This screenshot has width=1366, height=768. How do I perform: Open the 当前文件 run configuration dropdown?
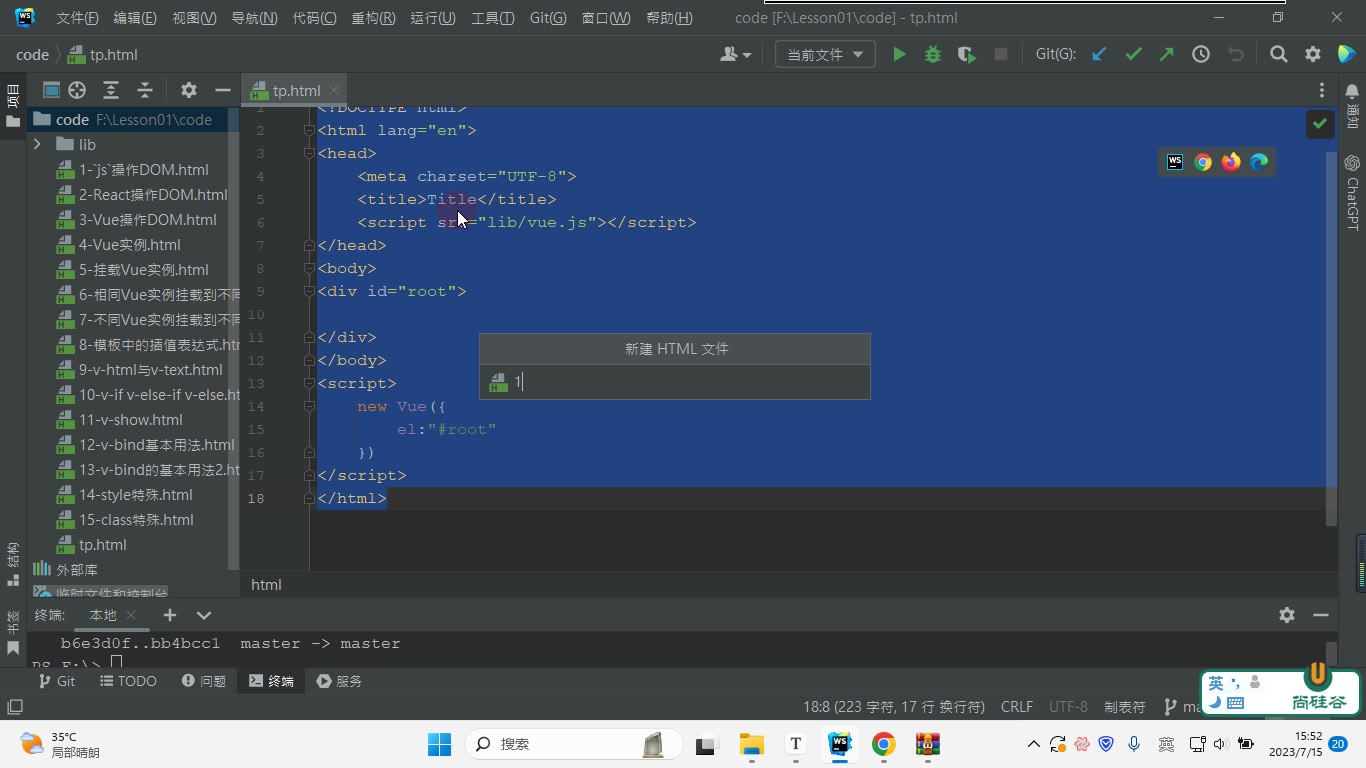[825, 55]
